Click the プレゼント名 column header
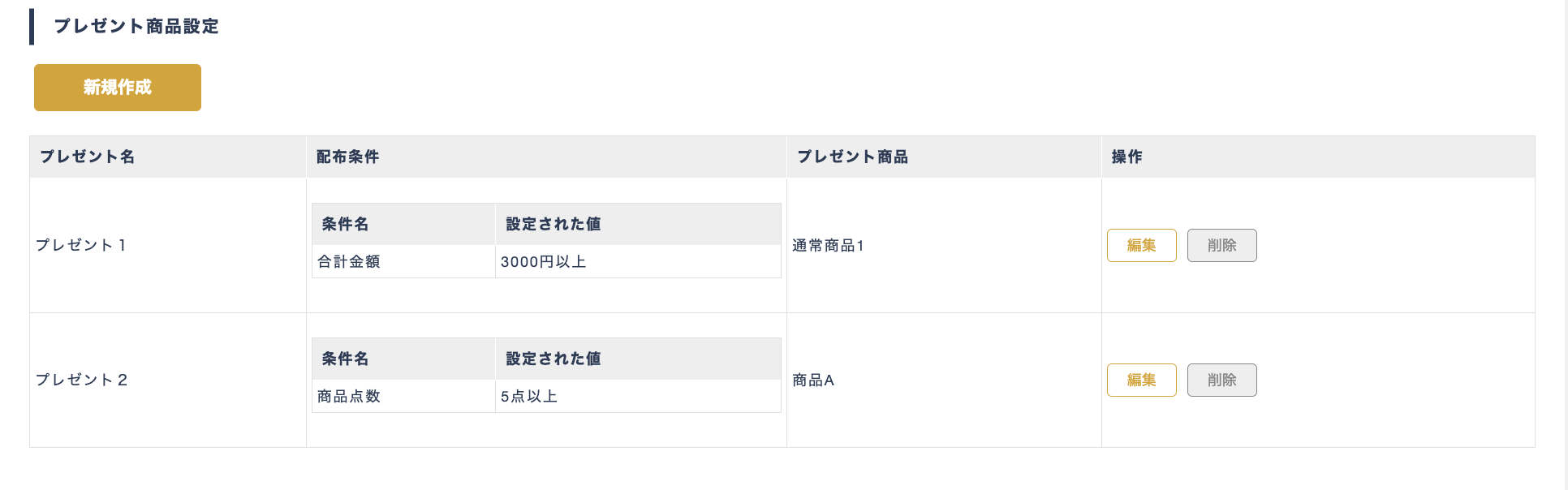This screenshot has width=1568, height=490. pos(88,157)
